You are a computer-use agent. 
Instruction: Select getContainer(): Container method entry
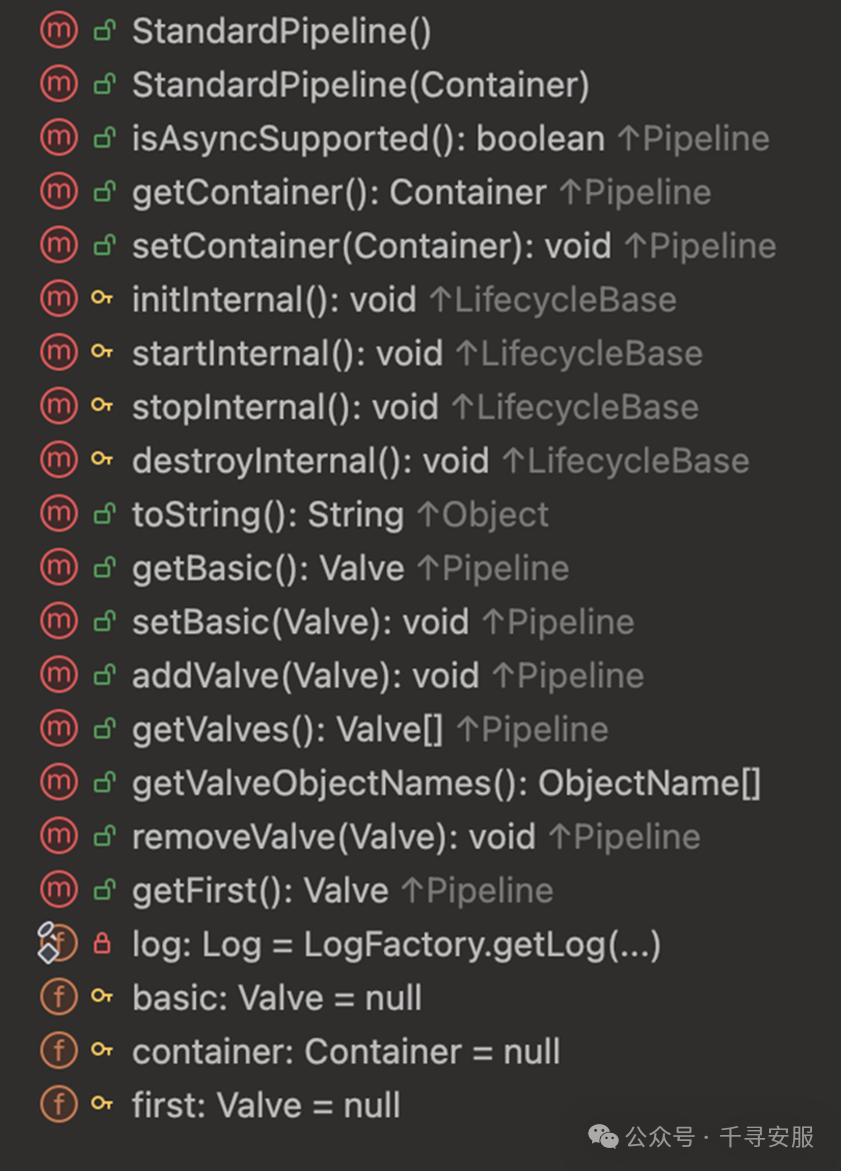coord(339,192)
